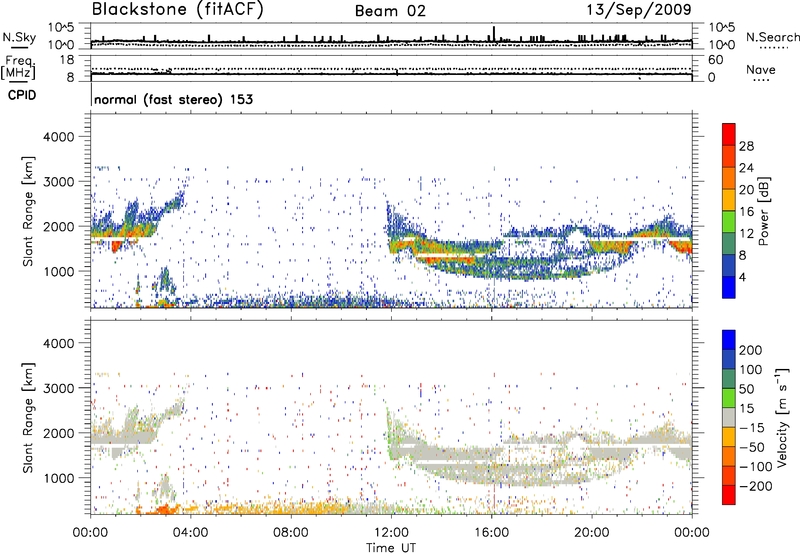Click the normal (fast stereo) 153 text
The width and height of the screenshot is (800, 554).
point(173,99)
